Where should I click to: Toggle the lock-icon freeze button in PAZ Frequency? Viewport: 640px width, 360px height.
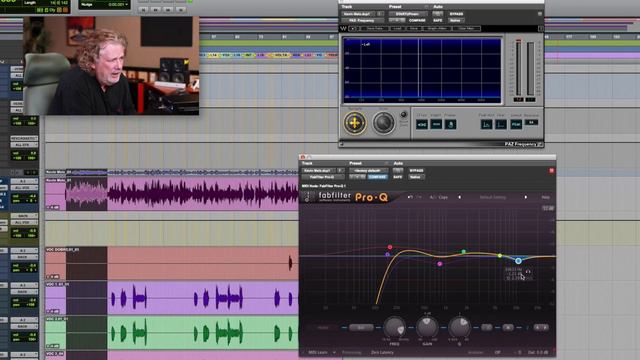[x=450, y=124]
